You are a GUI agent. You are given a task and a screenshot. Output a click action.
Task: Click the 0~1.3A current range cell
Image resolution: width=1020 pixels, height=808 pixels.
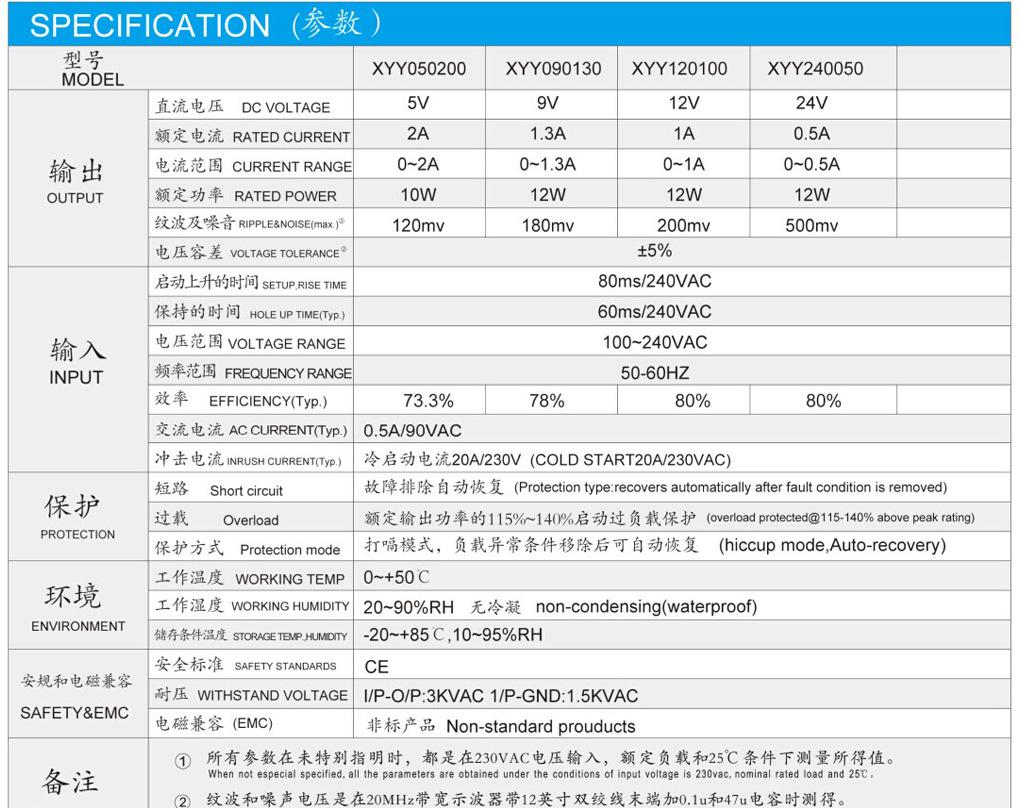pos(548,164)
